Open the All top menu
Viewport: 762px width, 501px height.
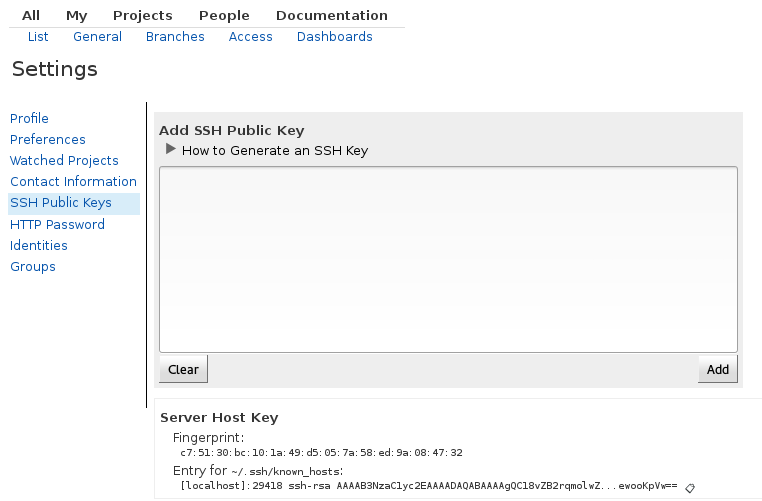click(x=31, y=16)
